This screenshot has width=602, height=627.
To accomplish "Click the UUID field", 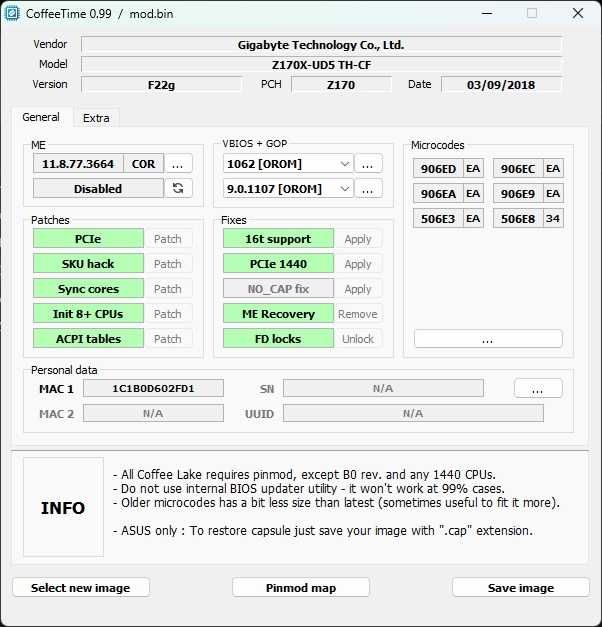I will click(x=413, y=413).
